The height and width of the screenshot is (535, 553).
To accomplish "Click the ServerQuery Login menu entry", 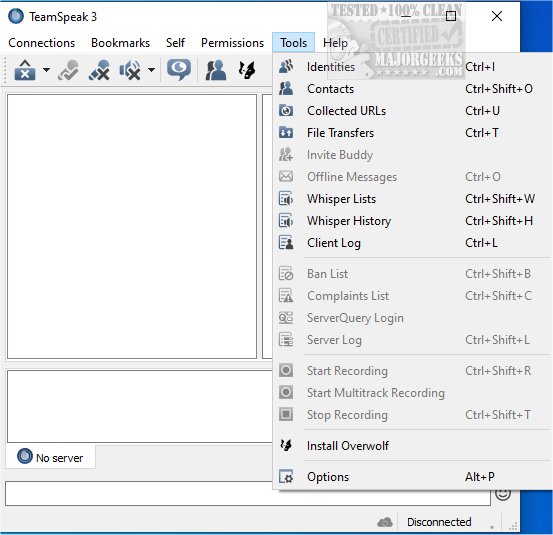I will click(x=412, y=318).
